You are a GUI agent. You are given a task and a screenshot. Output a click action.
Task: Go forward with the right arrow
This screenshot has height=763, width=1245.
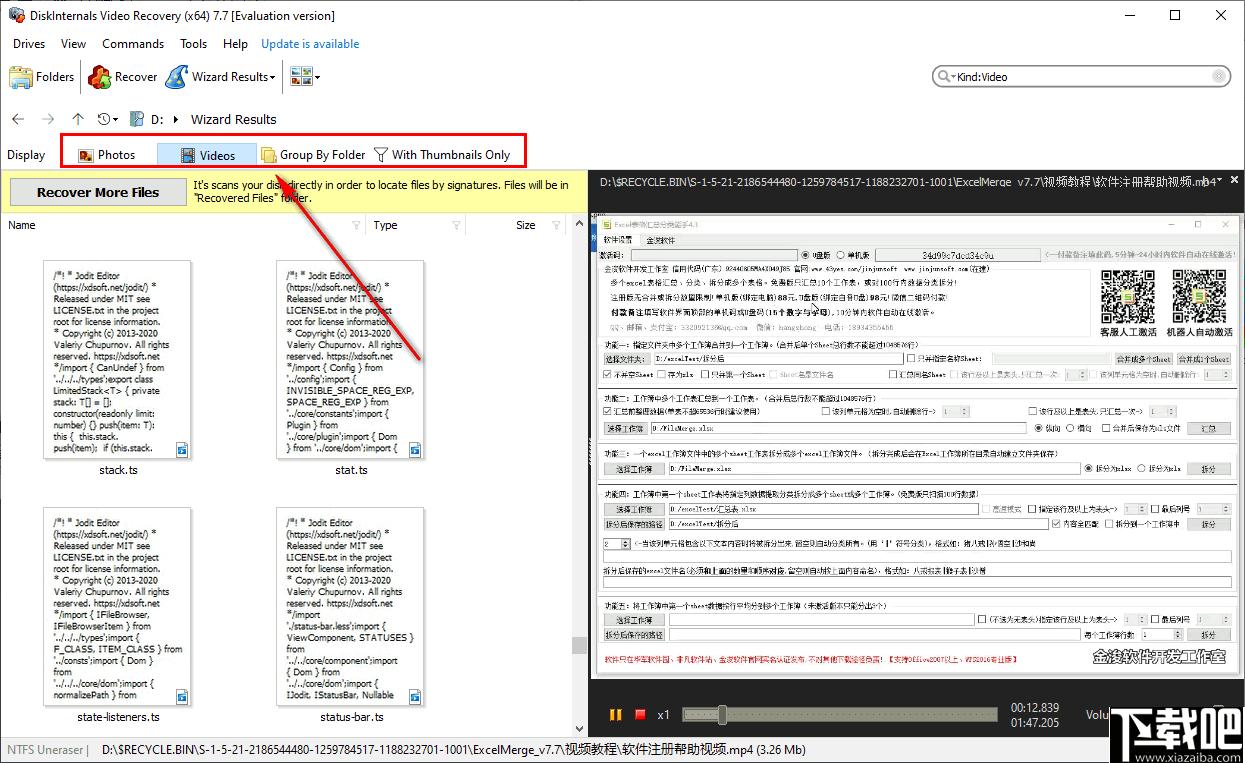click(x=48, y=119)
